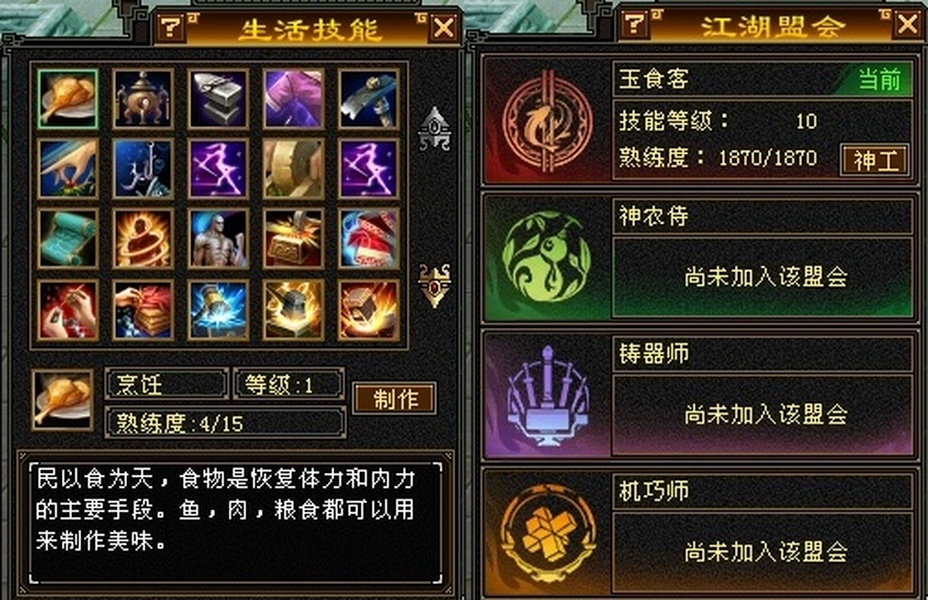
Task: Click the skill list up arrow
Action: point(435,129)
